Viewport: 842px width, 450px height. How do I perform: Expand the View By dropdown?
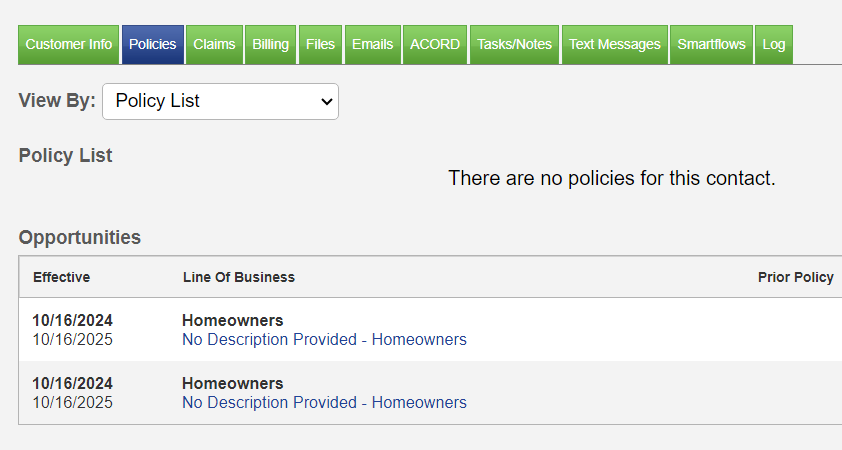(220, 101)
